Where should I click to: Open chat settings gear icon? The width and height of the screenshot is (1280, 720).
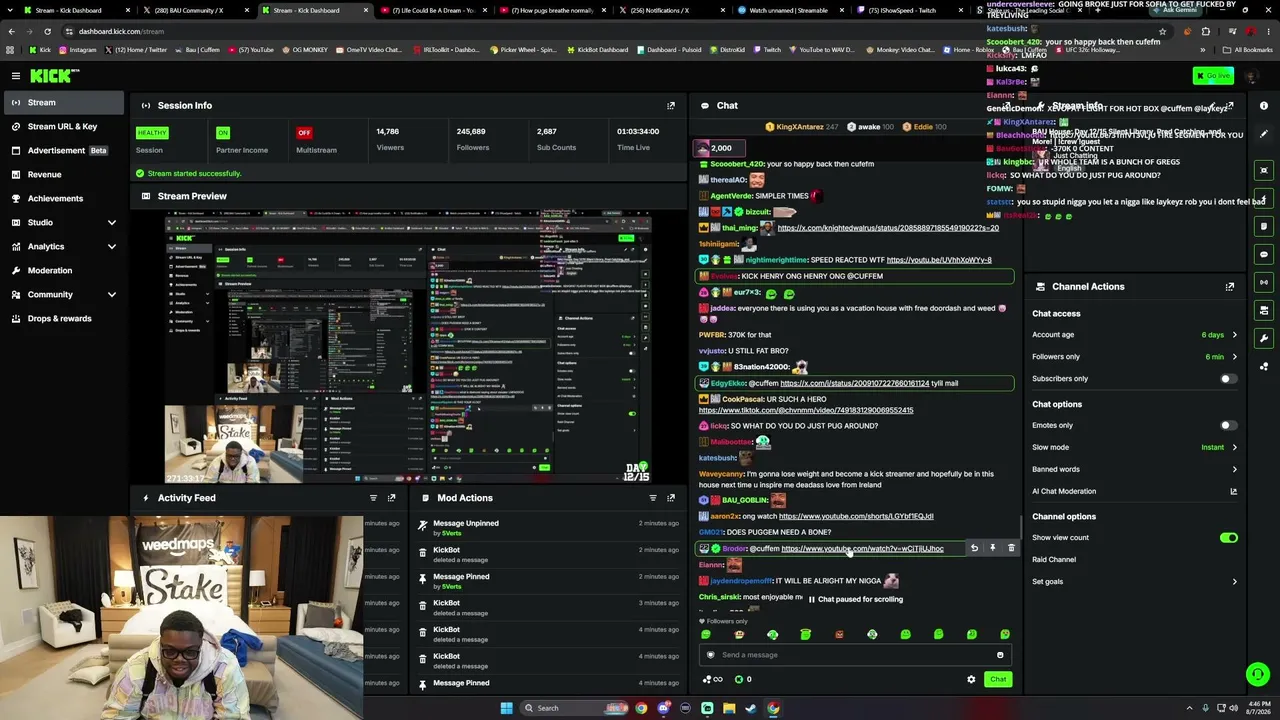[971, 679]
